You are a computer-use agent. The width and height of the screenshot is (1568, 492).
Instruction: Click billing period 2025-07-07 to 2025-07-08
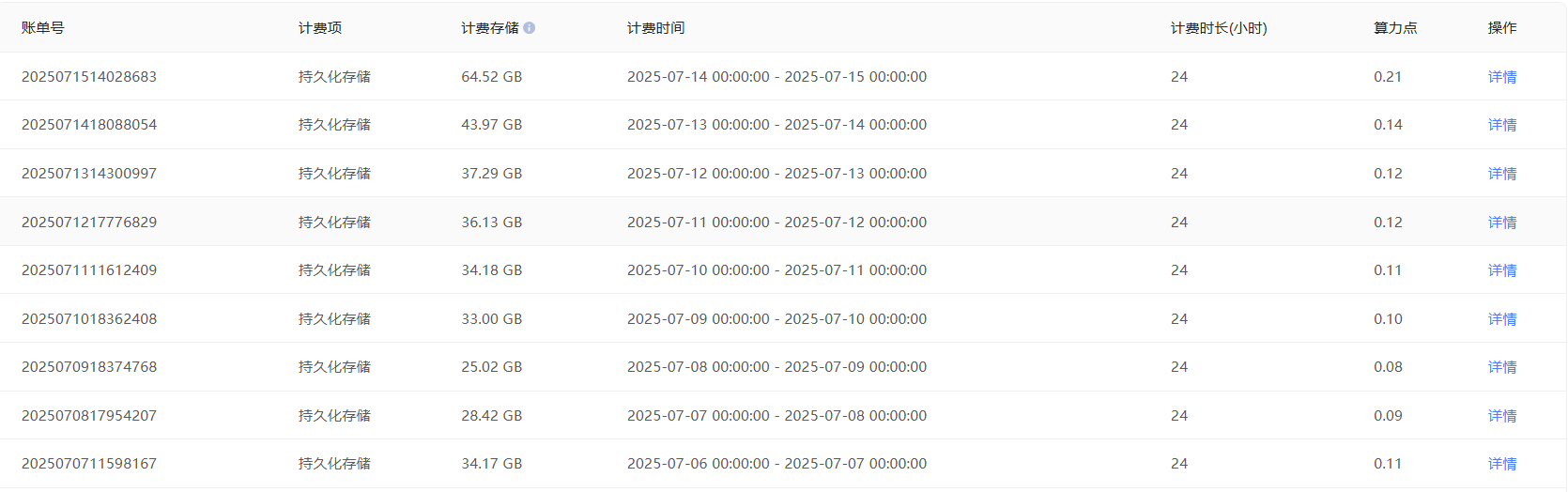coord(777,416)
